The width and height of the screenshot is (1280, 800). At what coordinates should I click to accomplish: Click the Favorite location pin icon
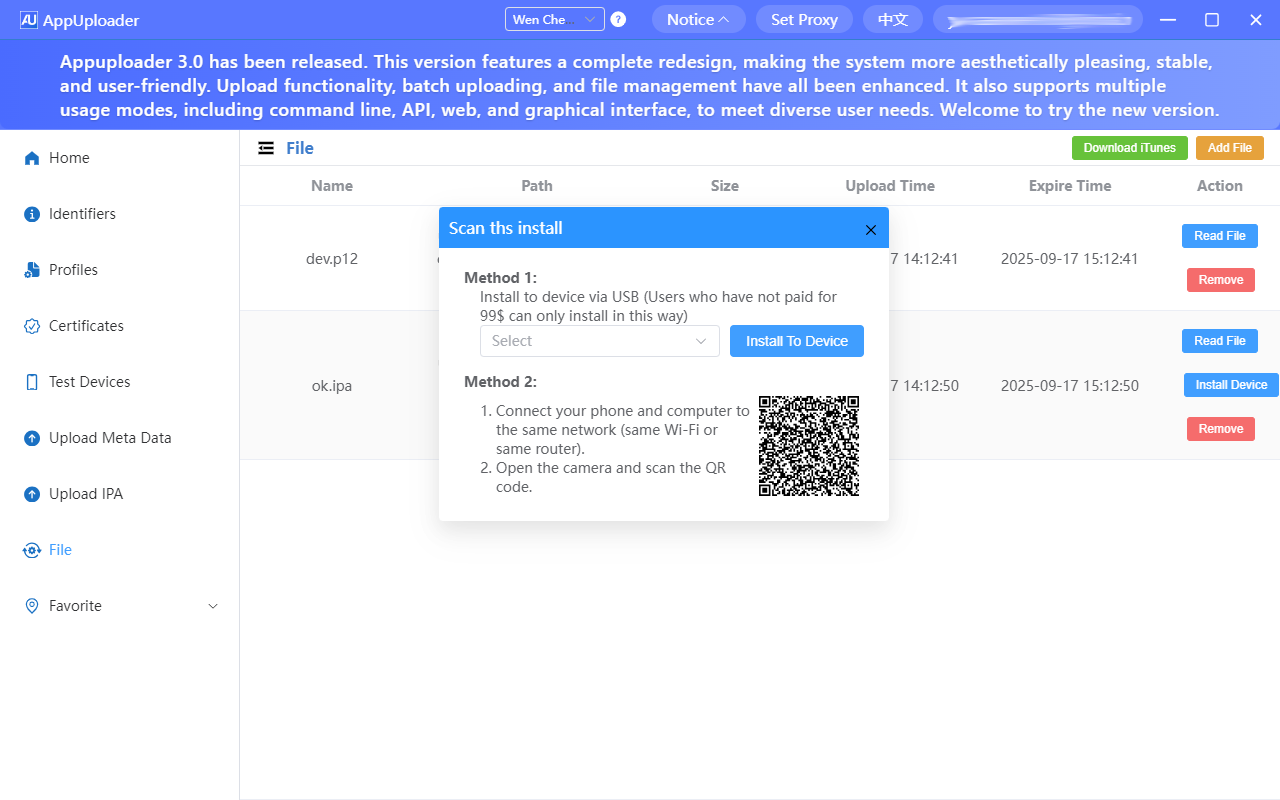tap(32, 606)
